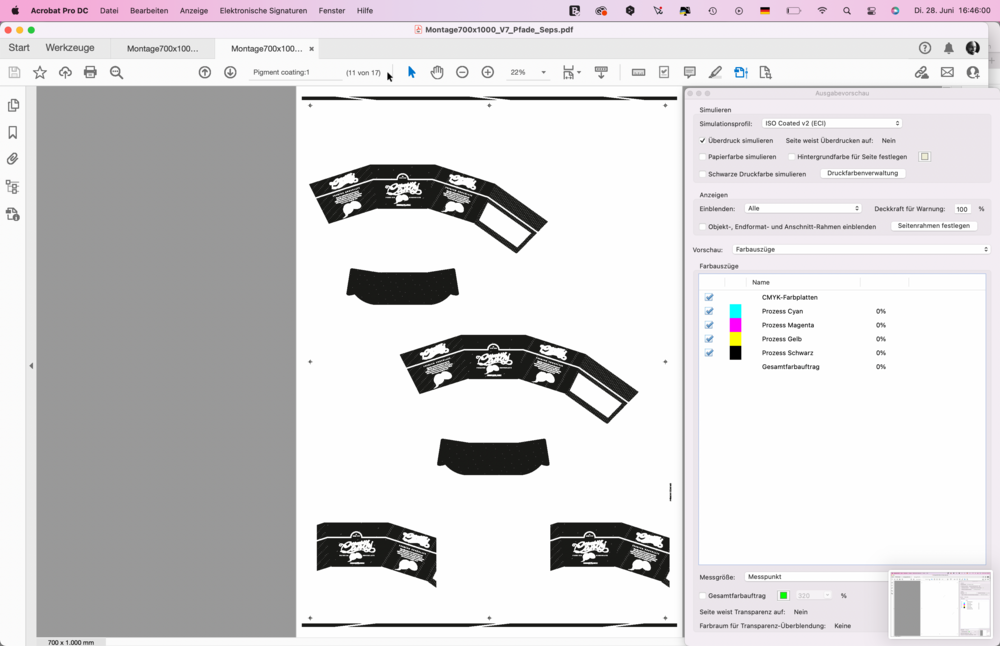1000x646 pixels.
Task: Open the notifications bell
Action: pyautogui.click(x=949, y=48)
